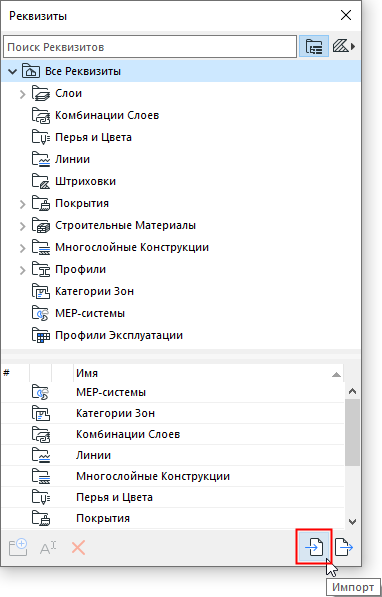Select Категории Зон row in list

coord(173,413)
